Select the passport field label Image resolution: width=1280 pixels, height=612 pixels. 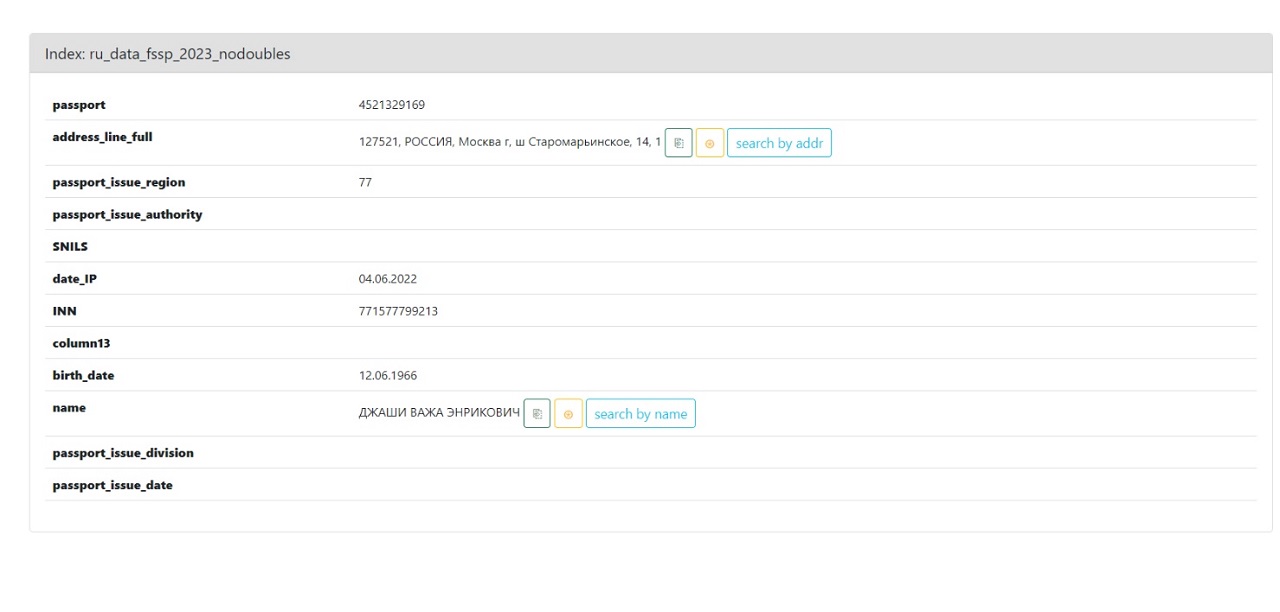click(79, 105)
